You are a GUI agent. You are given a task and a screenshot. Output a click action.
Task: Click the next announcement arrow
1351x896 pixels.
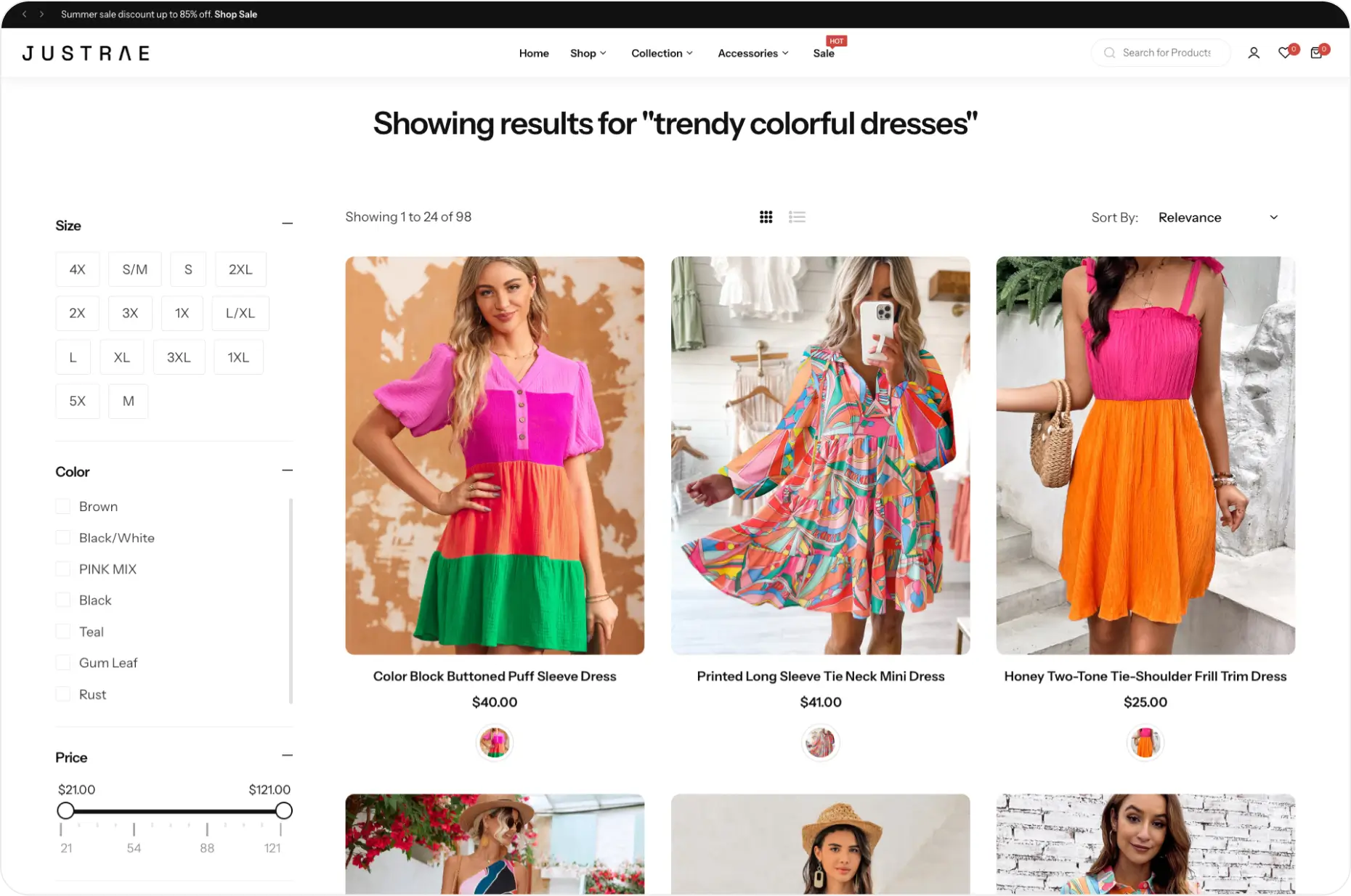(42, 15)
